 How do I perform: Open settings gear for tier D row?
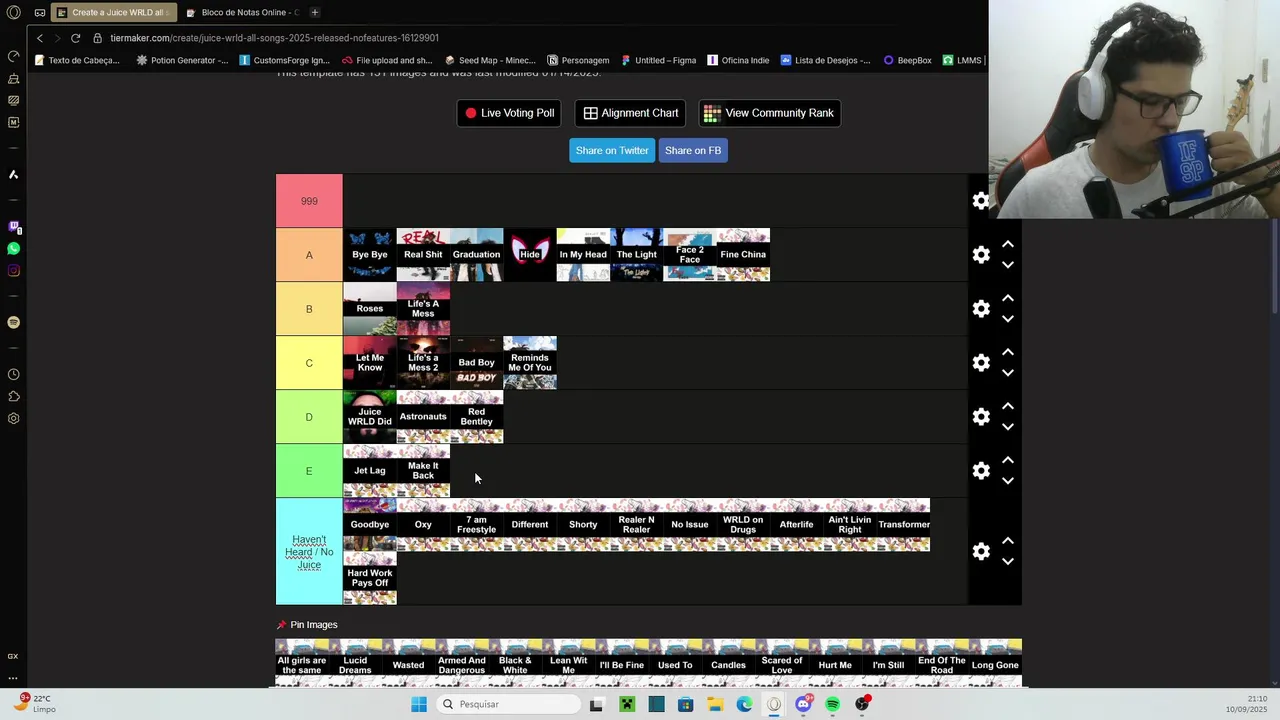click(x=981, y=417)
